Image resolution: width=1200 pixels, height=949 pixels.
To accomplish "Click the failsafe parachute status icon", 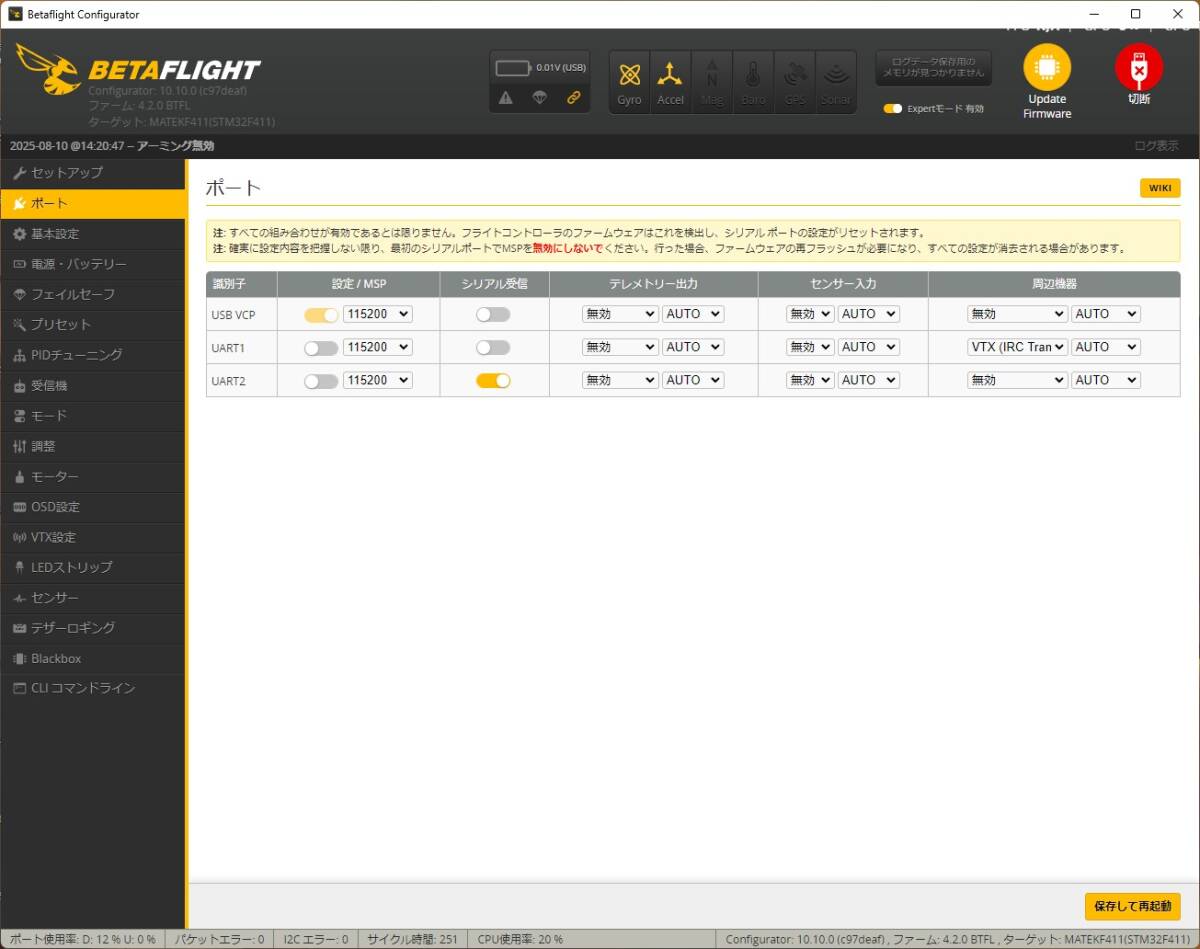I will click(x=540, y=97).
